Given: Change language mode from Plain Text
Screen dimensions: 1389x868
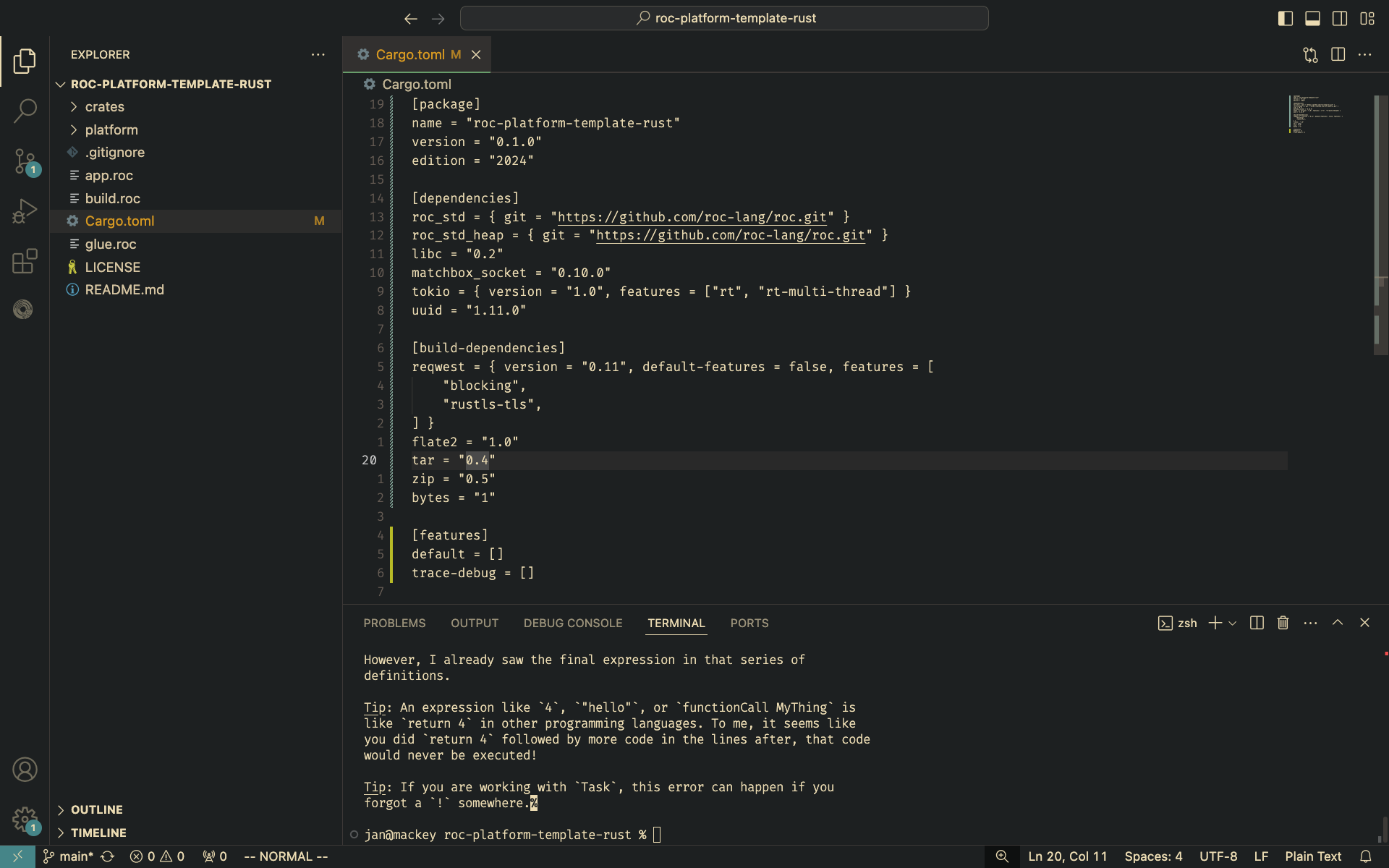Looking at the screenshot, I should 1313,856.
